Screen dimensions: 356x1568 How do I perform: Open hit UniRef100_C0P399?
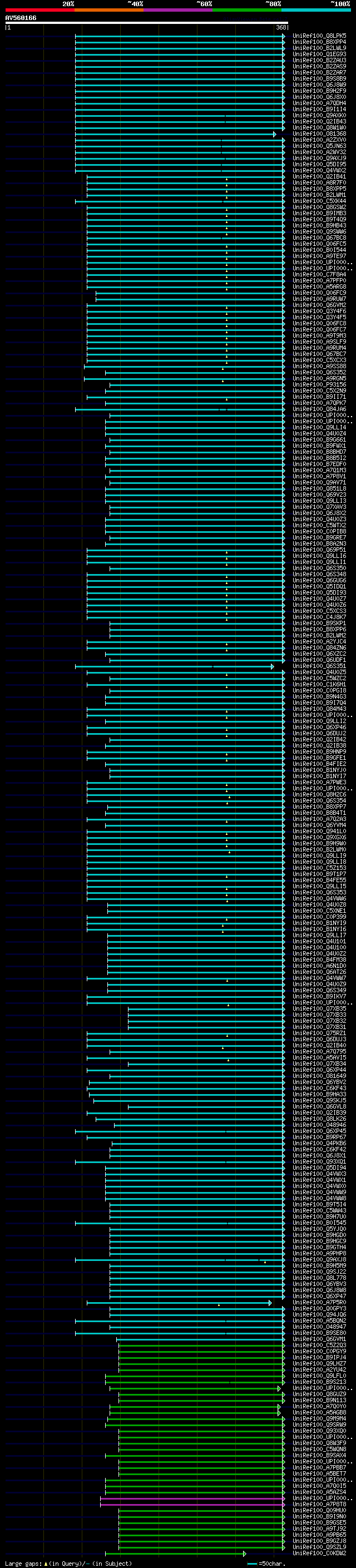point(319,917)
